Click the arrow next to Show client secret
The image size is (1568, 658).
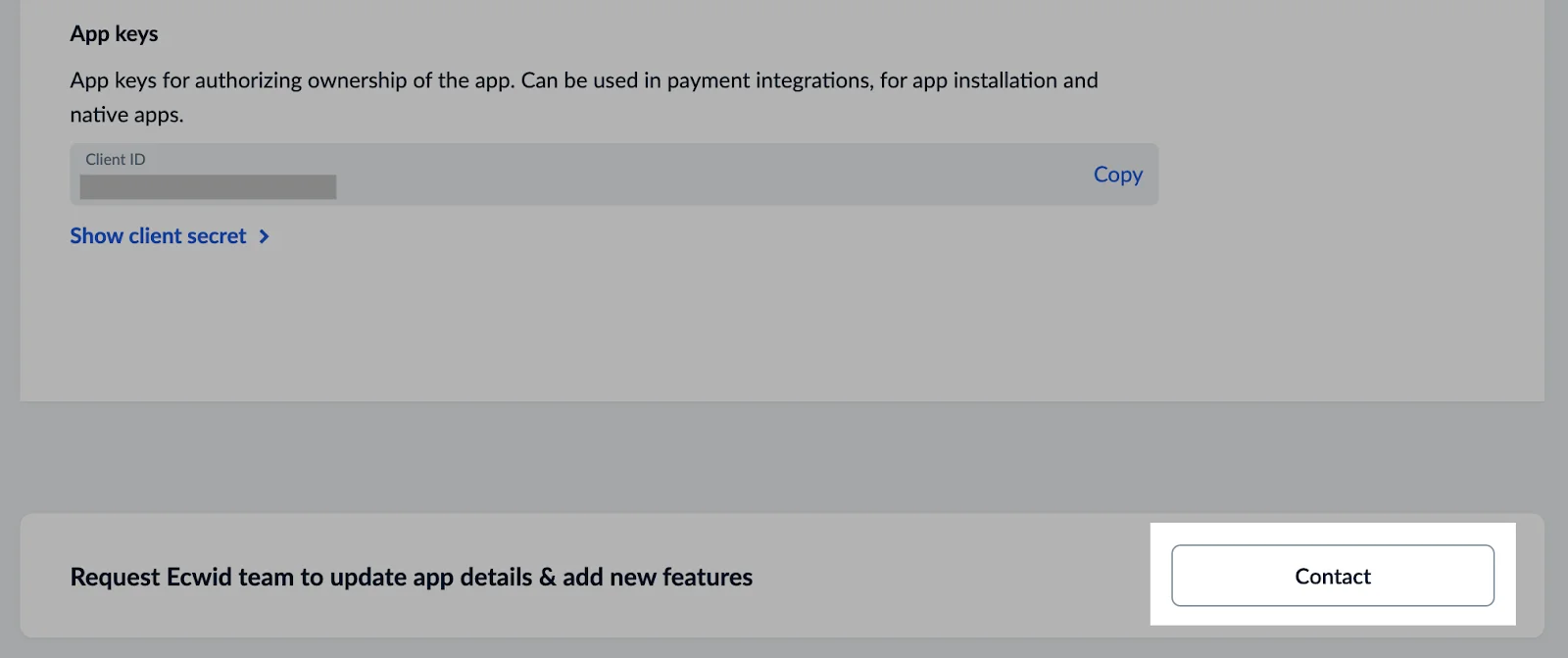(x=263, y=235)
